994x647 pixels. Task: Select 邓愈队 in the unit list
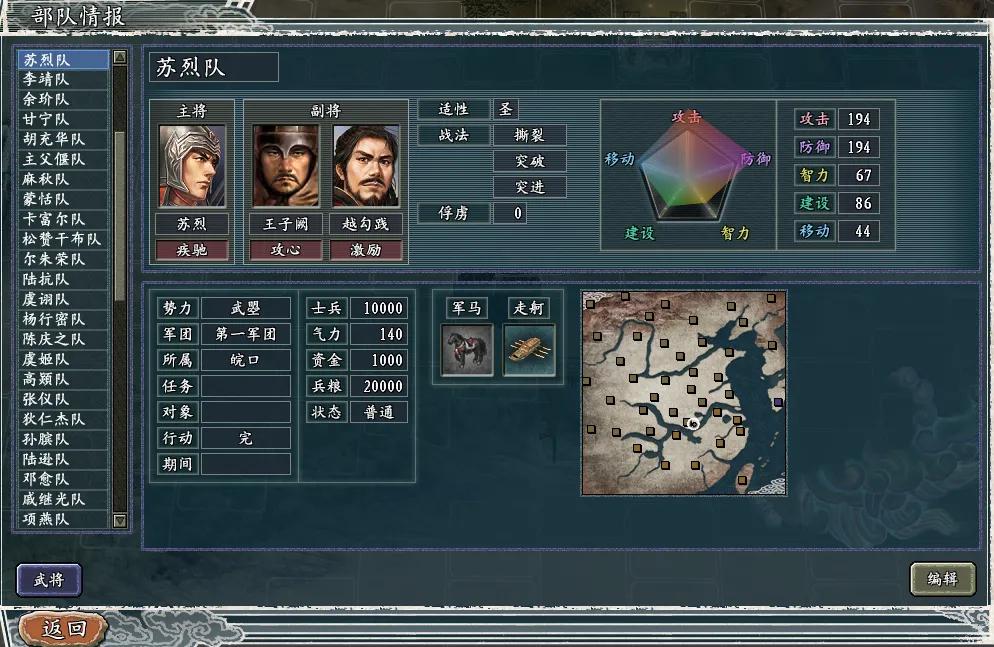[x=63, y=479]
